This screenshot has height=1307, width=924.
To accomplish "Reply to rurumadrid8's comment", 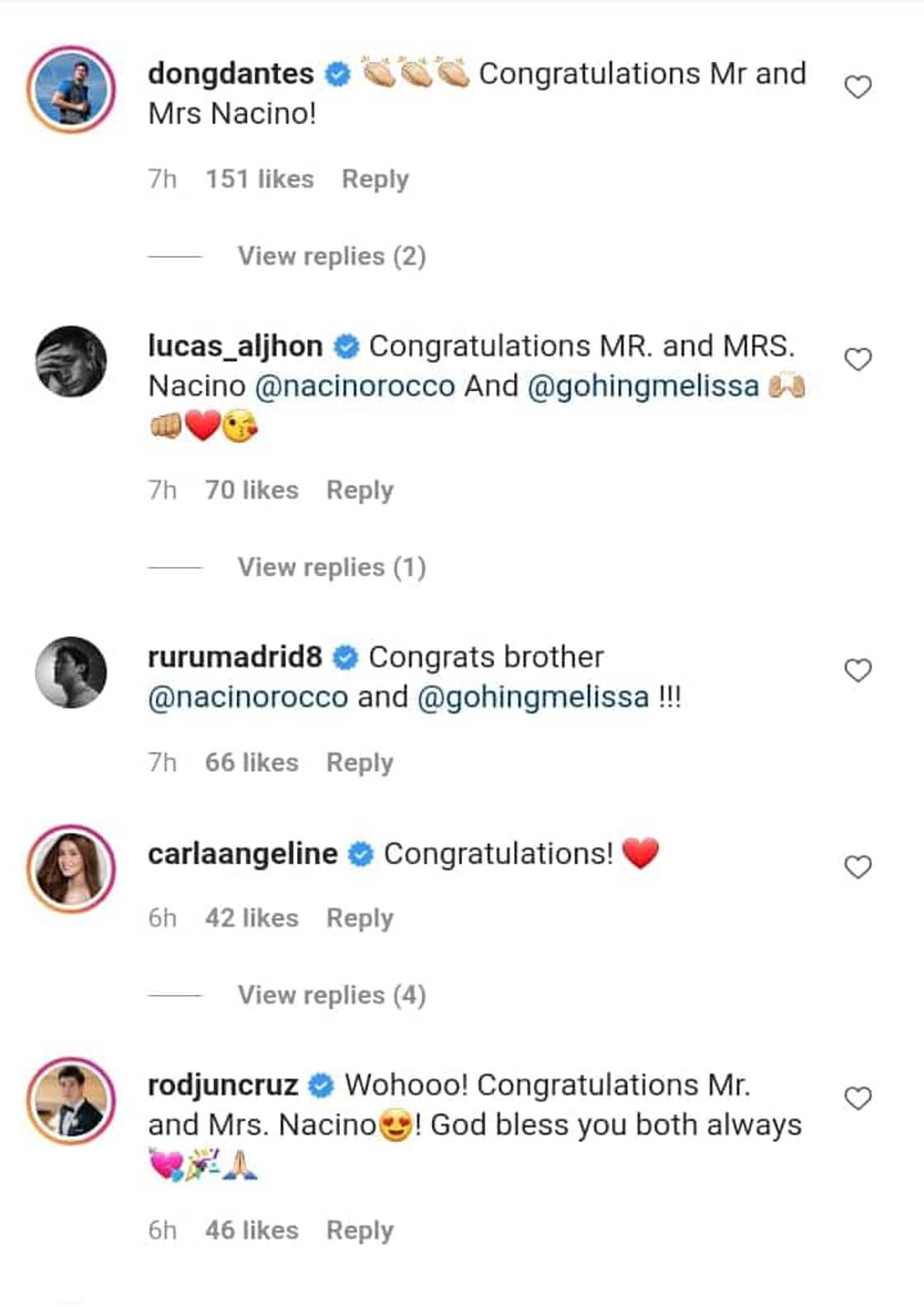I will click(360, 762).
